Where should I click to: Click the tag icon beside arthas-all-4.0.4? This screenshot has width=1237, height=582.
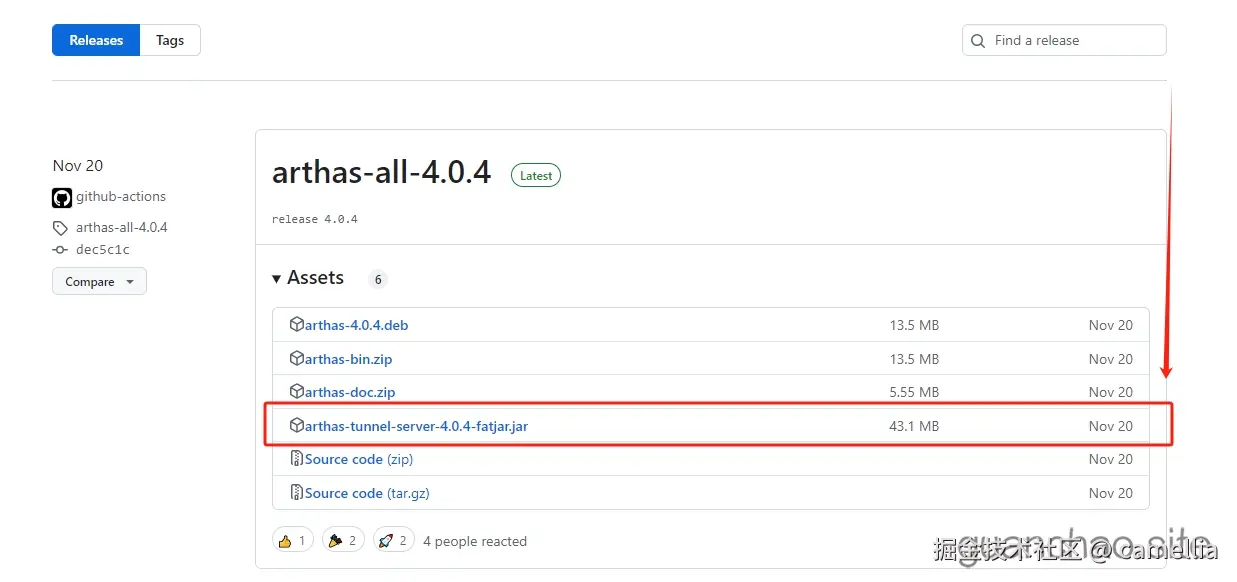(60, 228)
